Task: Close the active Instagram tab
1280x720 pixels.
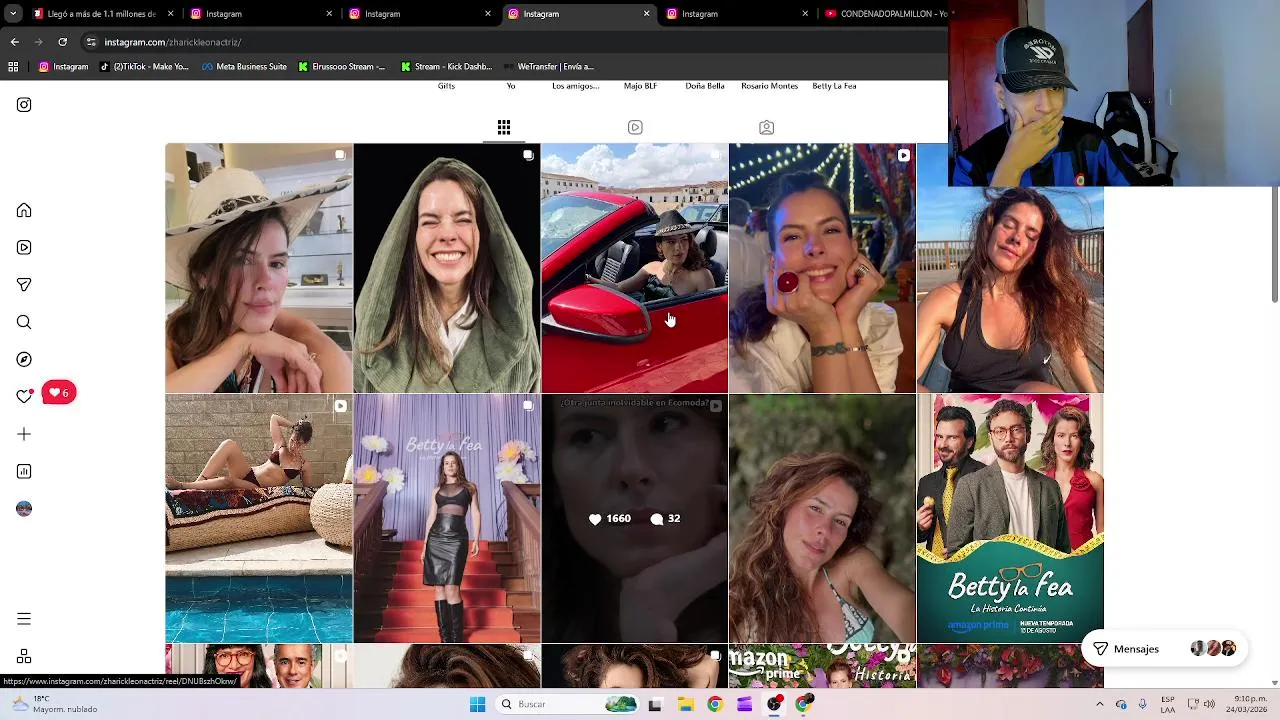Action: click(x=646, y=14)
